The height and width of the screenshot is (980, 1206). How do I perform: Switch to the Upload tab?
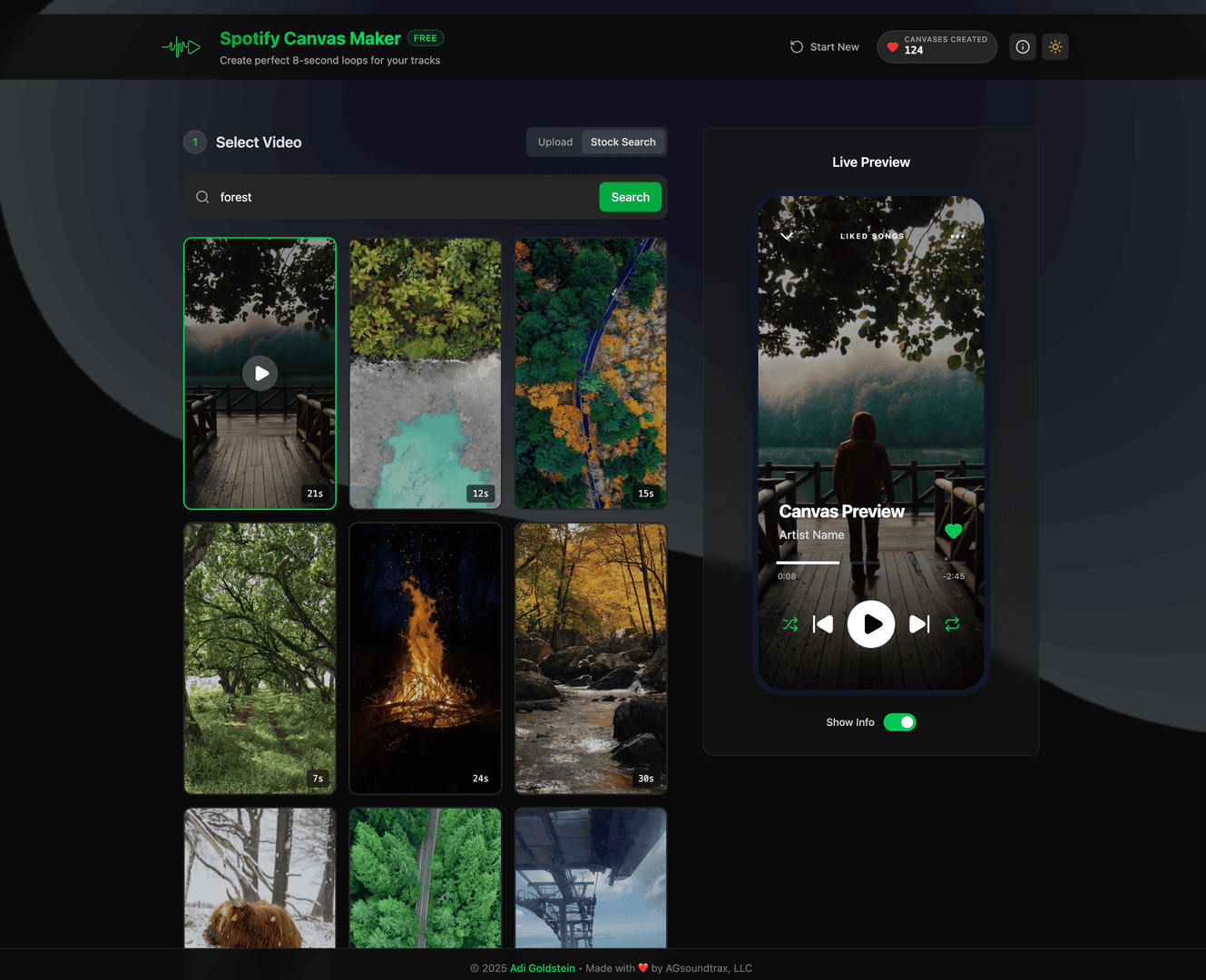(554, 142)
